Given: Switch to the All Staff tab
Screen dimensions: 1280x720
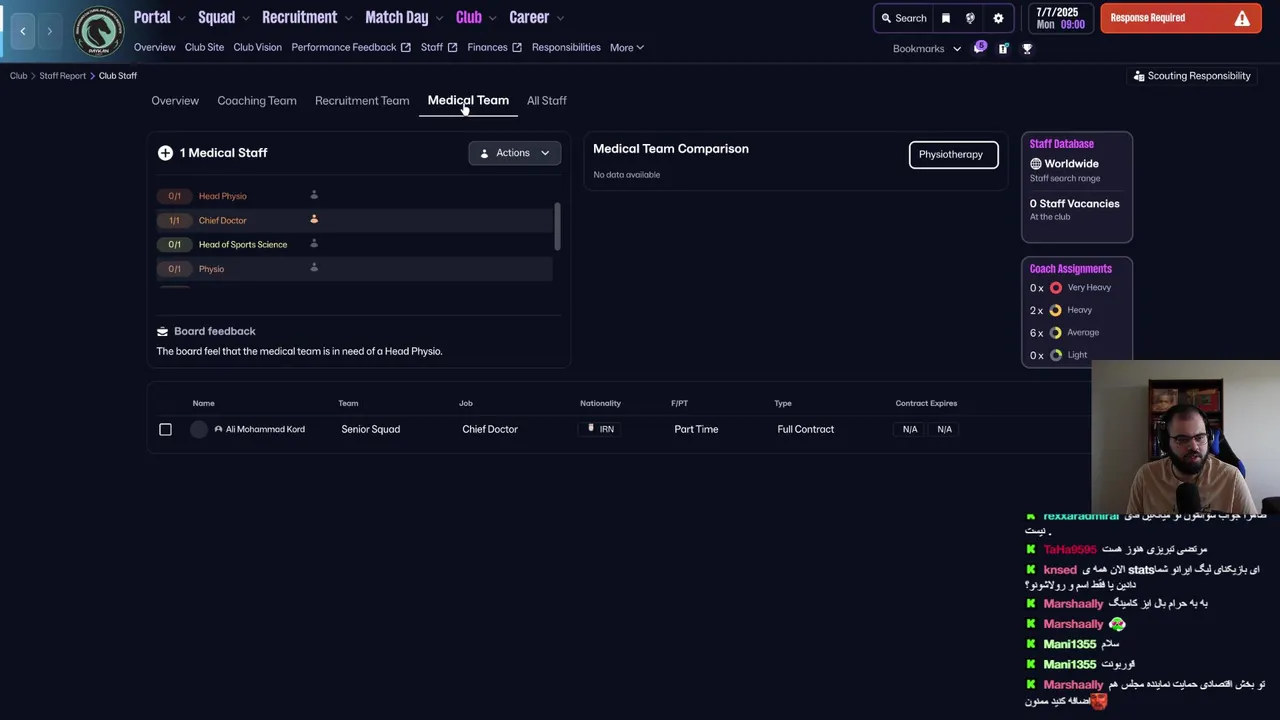Looking at the screenshot, I should click(547, 100).
